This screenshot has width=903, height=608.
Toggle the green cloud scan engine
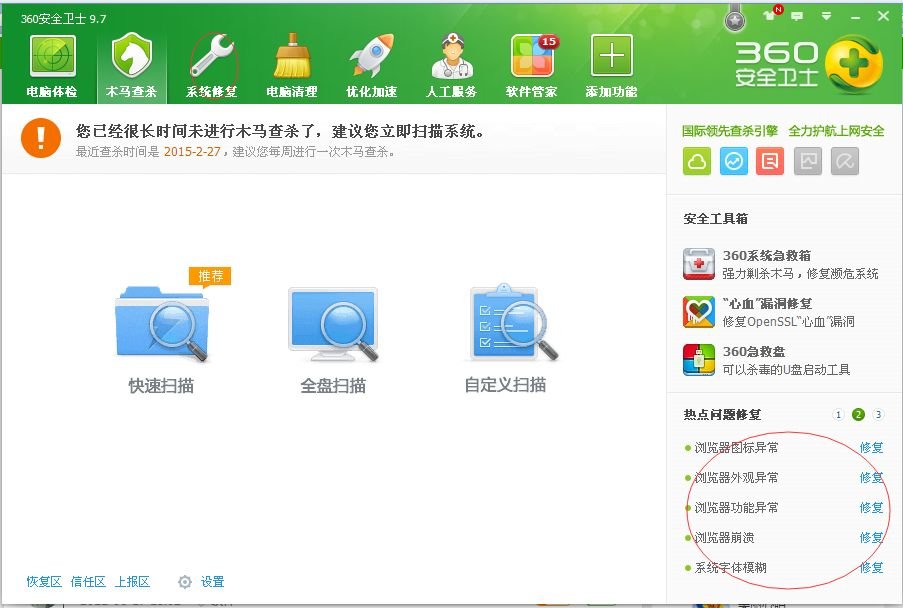696,160
